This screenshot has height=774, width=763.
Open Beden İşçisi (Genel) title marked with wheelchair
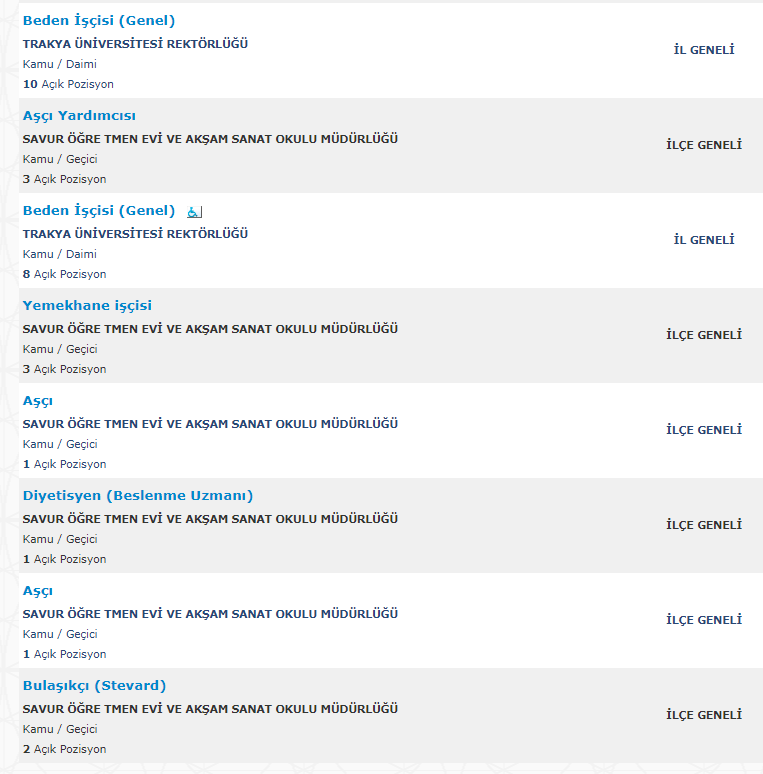click(x=99, y=211)
